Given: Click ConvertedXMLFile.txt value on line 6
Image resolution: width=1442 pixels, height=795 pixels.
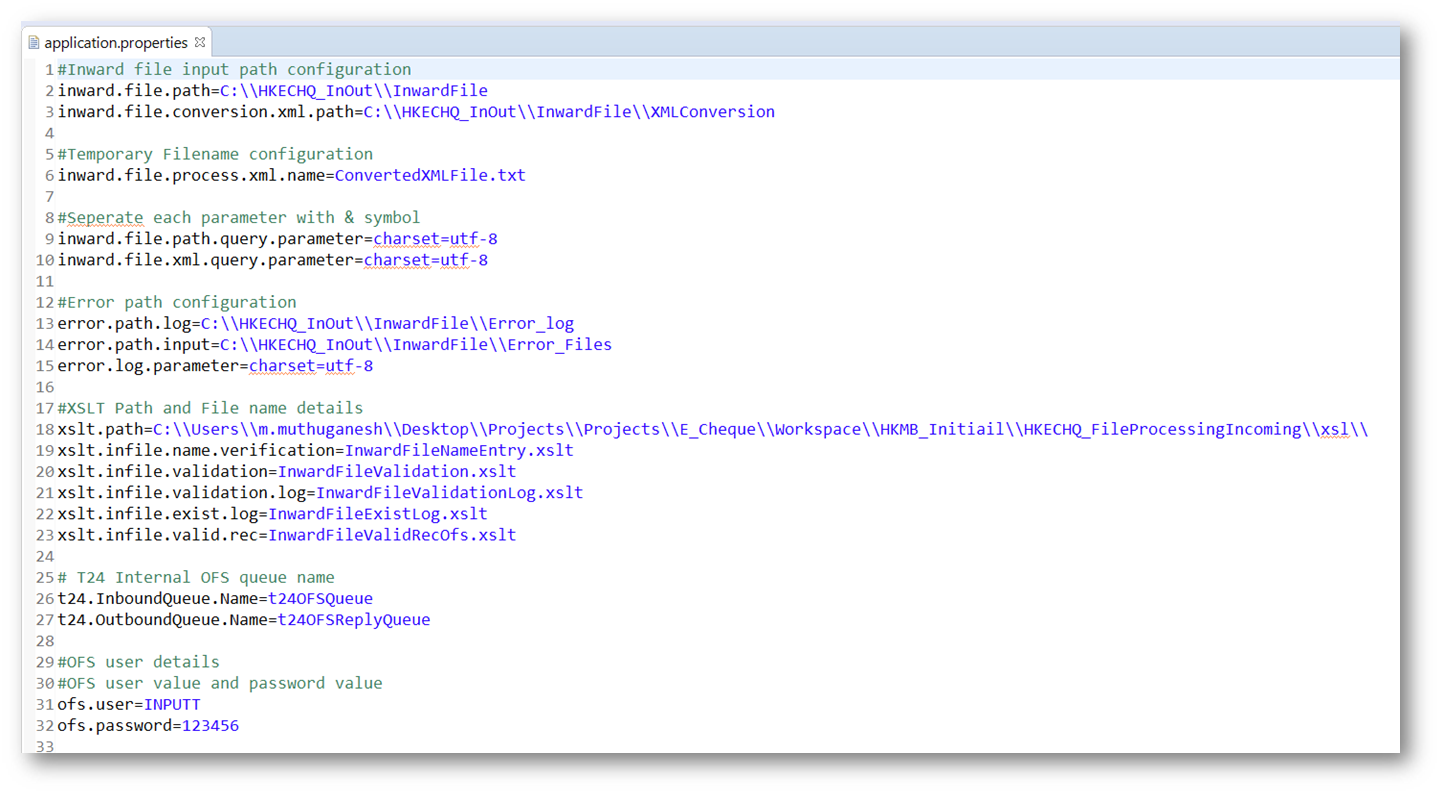Looking at the screenshot, I should coord(429,176).
